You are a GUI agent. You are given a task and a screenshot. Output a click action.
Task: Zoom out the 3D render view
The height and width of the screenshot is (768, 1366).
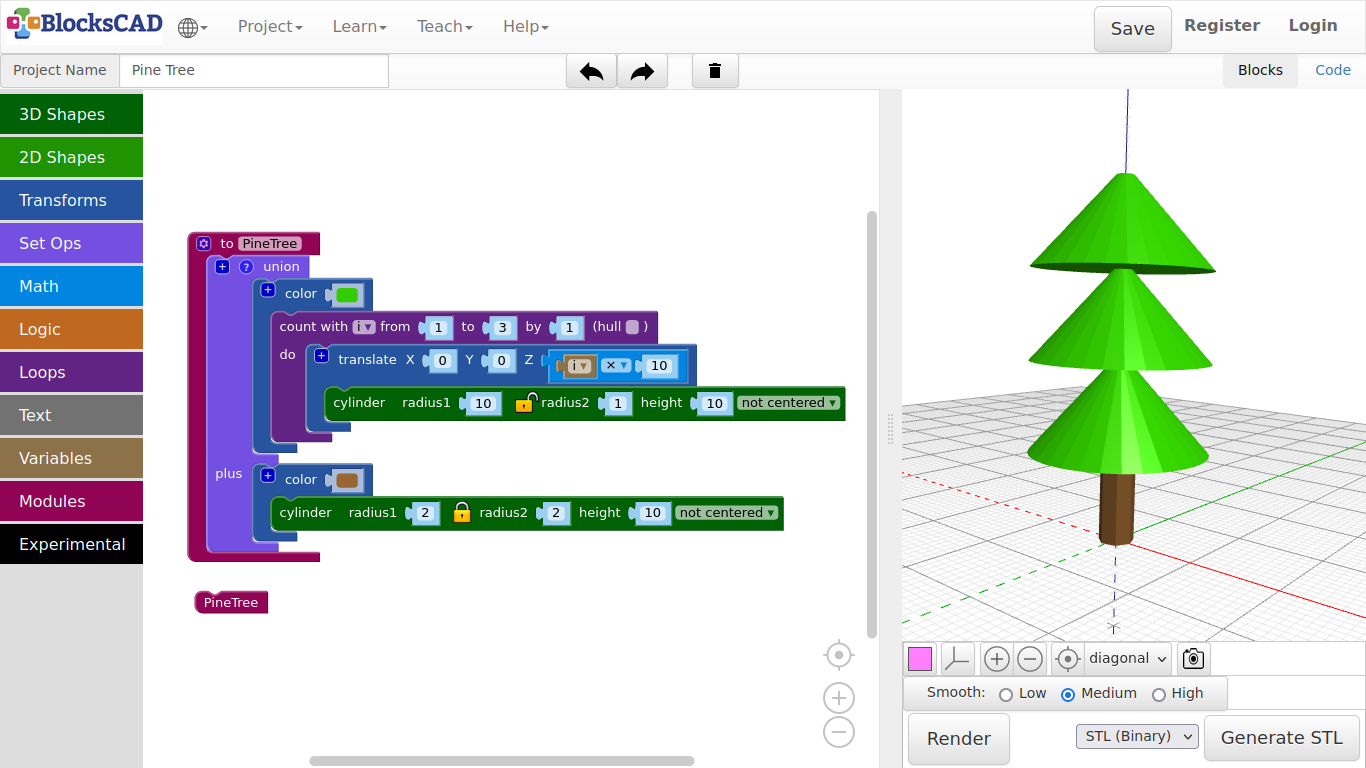pos(1030,659)
